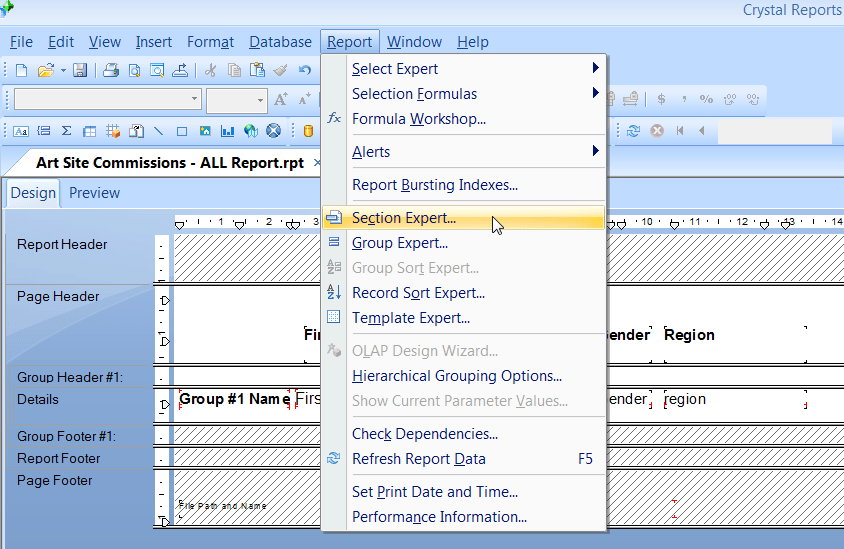The width and height of the screenshot is (844, 549).
Task: Click the Currency dollar format icon
Action: click(662, 99)
